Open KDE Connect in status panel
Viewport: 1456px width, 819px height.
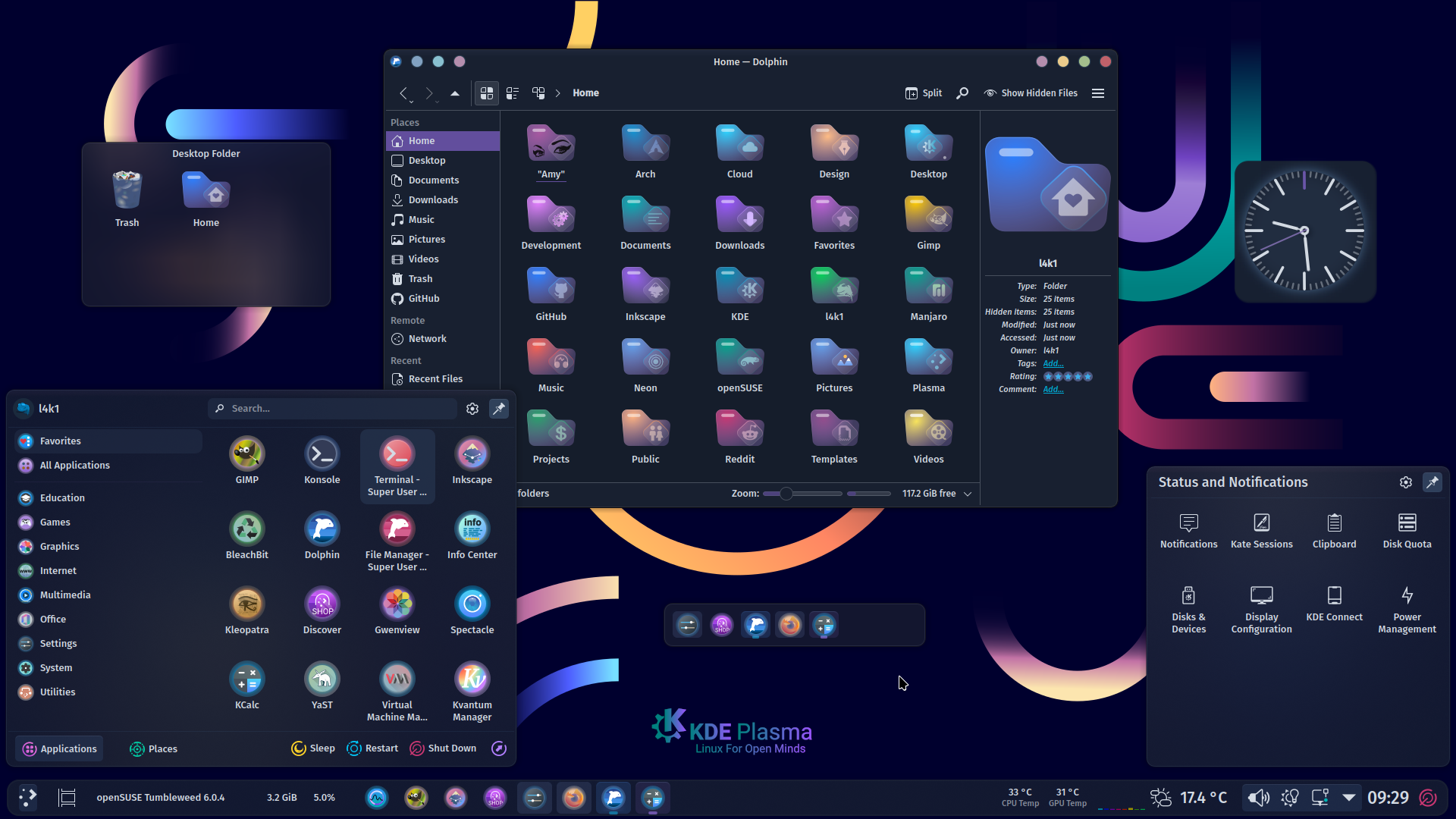(1334, 604)
